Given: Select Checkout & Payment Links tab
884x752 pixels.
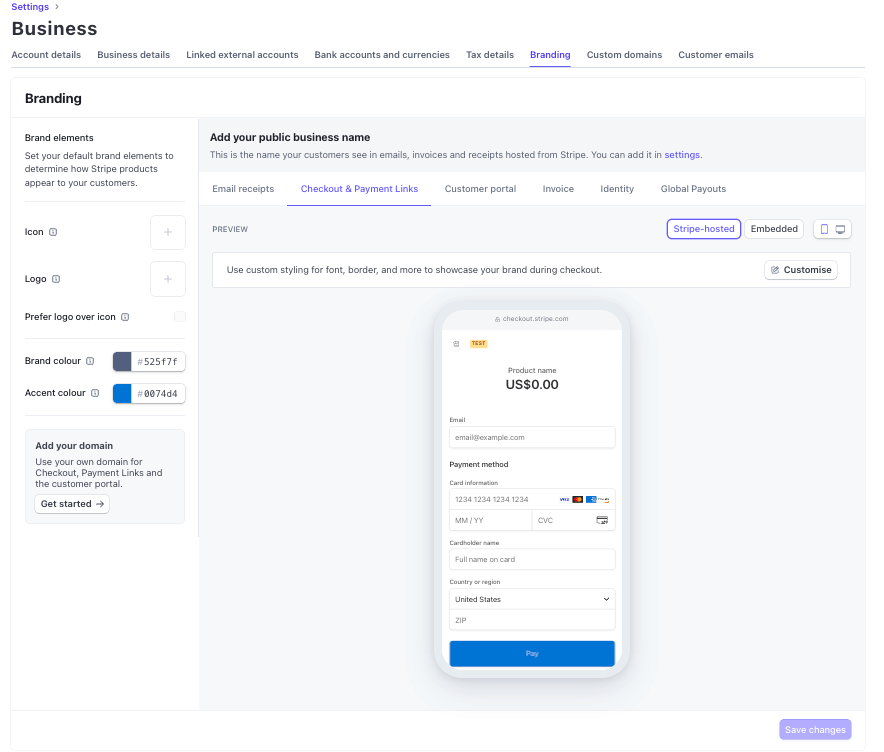Looking at the screenshot, I should [x=359, y=189].
